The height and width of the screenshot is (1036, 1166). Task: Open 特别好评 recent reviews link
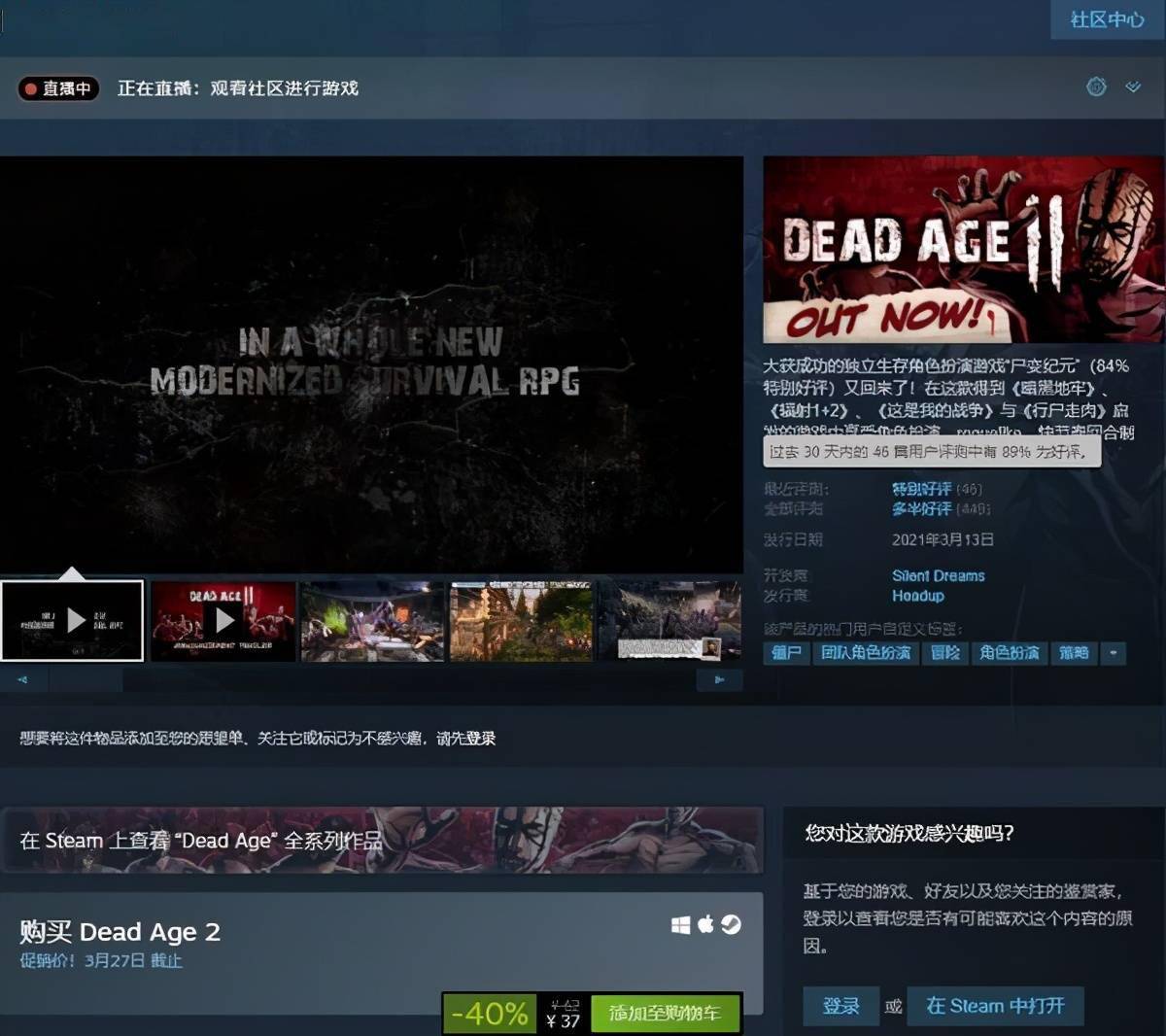point(921,489)
